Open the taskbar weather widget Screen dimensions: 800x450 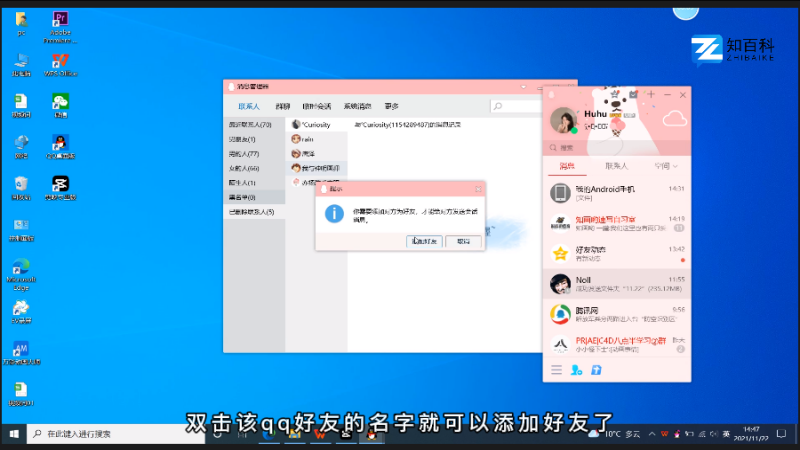tap(614, 434)
